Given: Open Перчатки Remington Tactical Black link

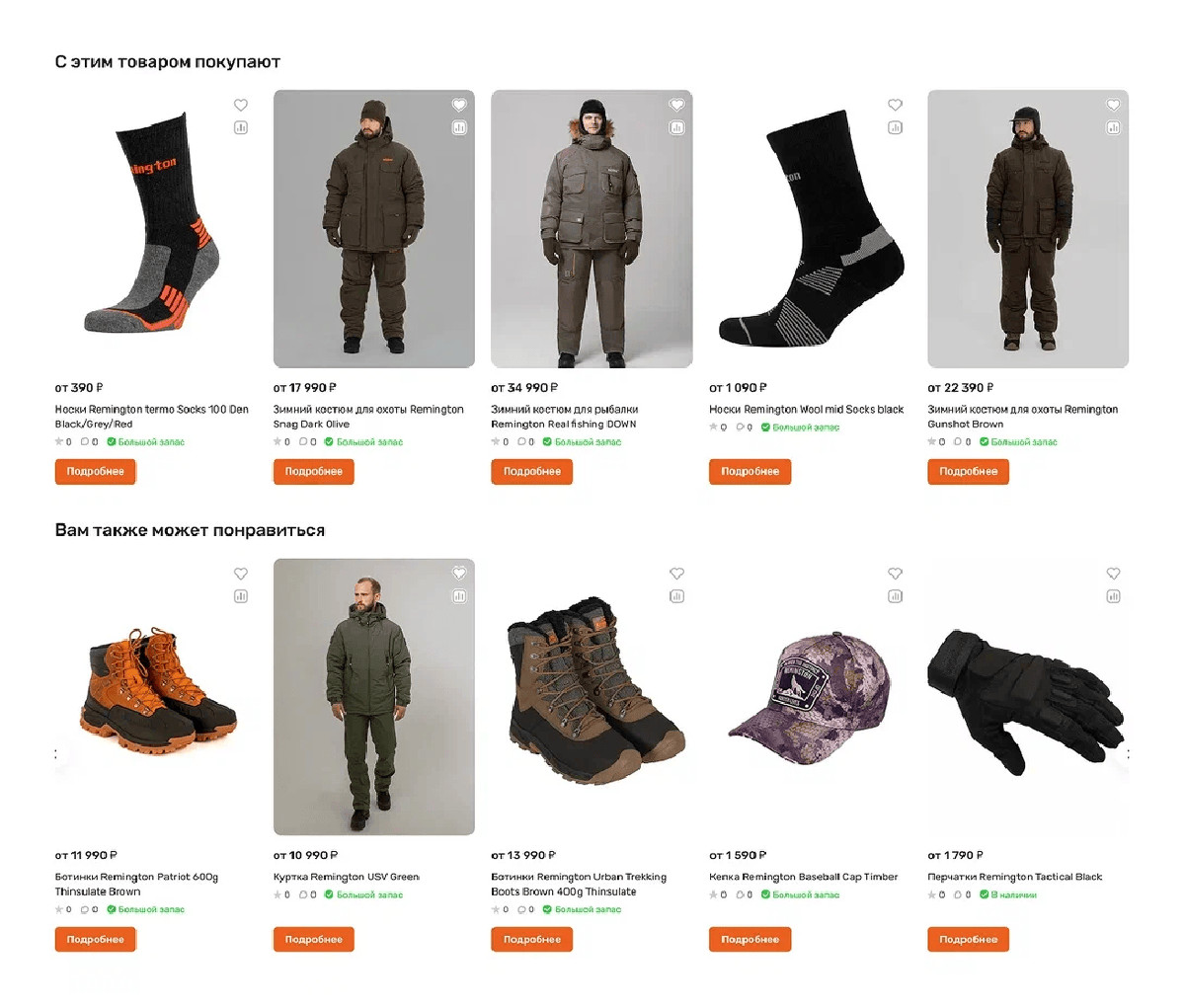Looking at the screenshot, I should pyautogui.click(x=1014, y=877).
